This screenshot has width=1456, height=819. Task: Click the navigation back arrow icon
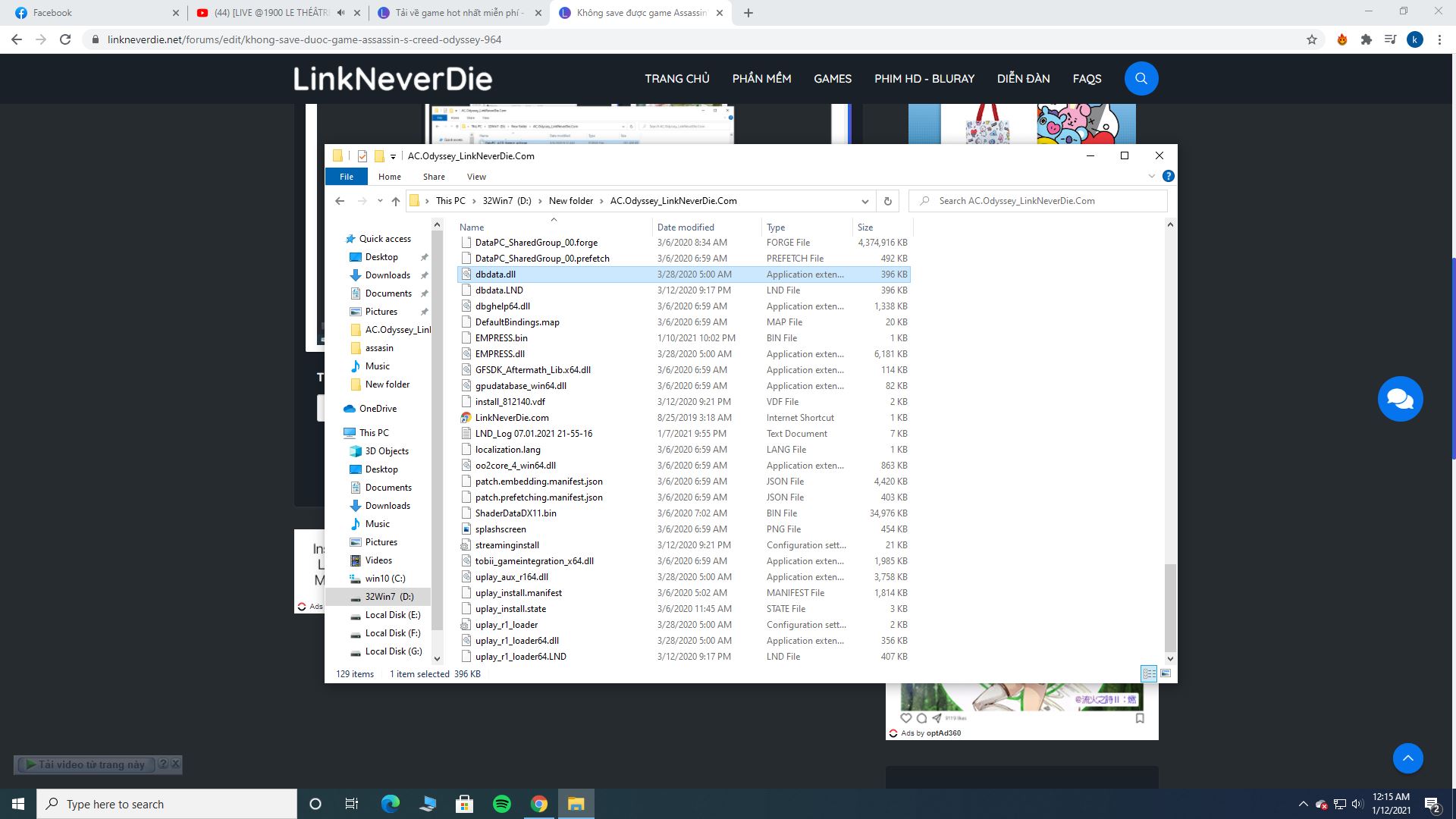[x=342, y=200]
